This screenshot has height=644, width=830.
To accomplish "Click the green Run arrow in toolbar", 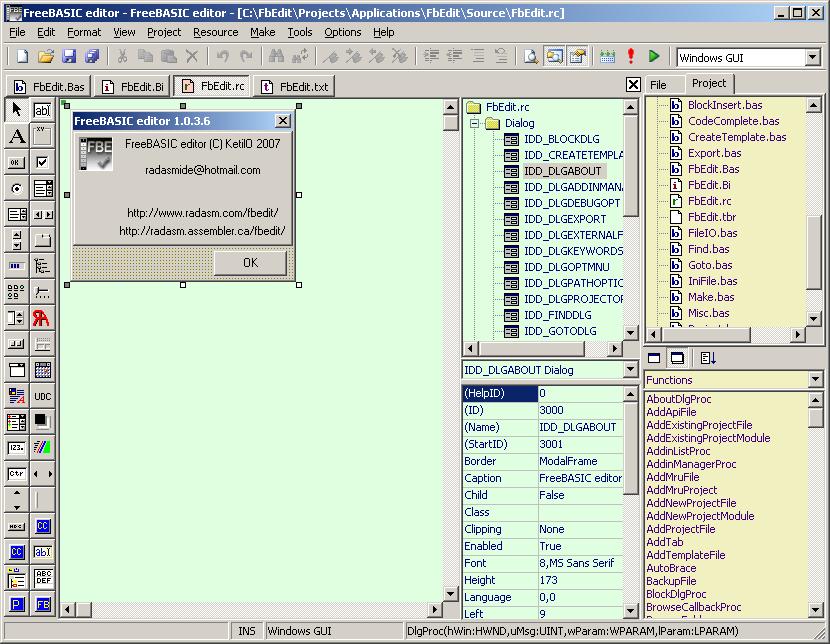I will click(x=654, y=56).
